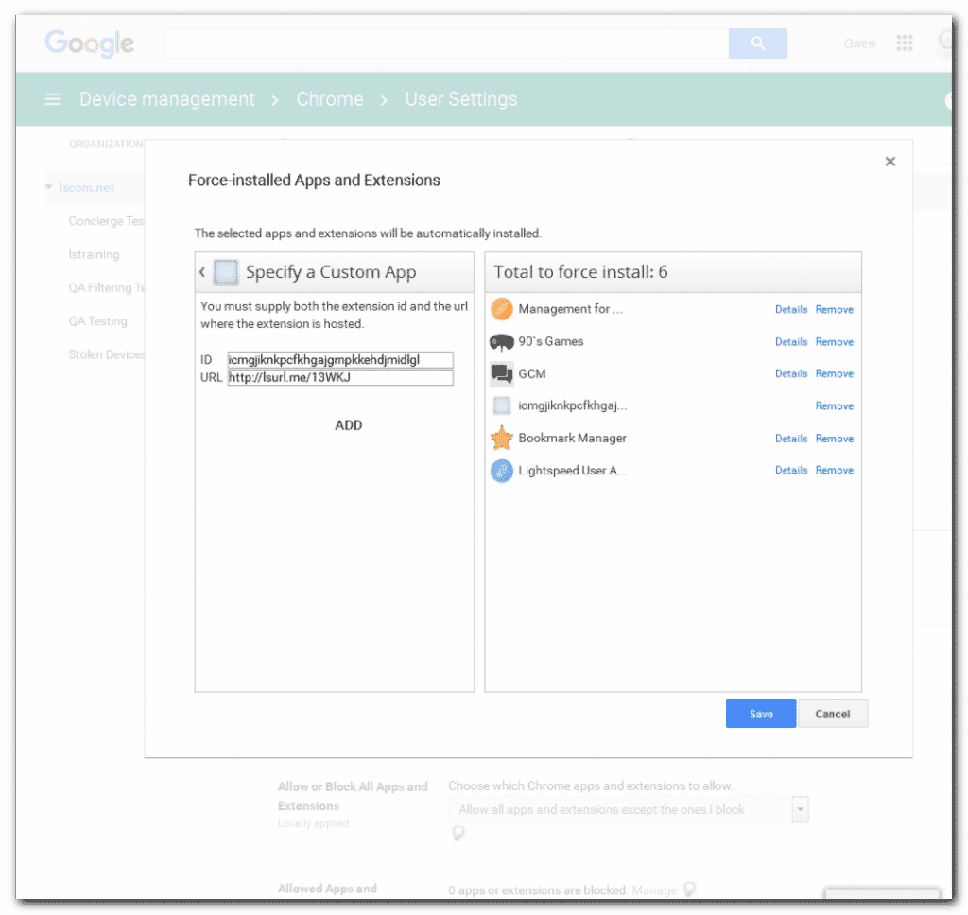Remove Management for... from the list
This screenshot has height=915, width=968.
835,309
